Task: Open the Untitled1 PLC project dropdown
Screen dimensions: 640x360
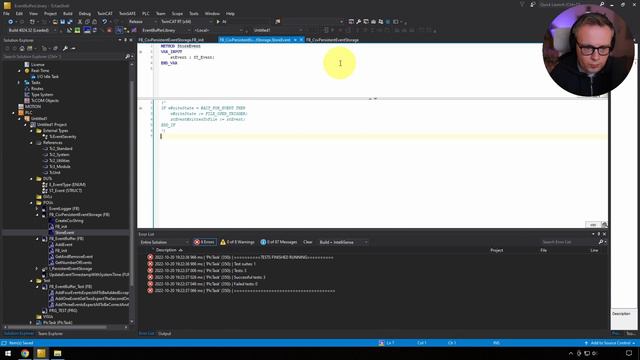Action: tap(278, 30)
